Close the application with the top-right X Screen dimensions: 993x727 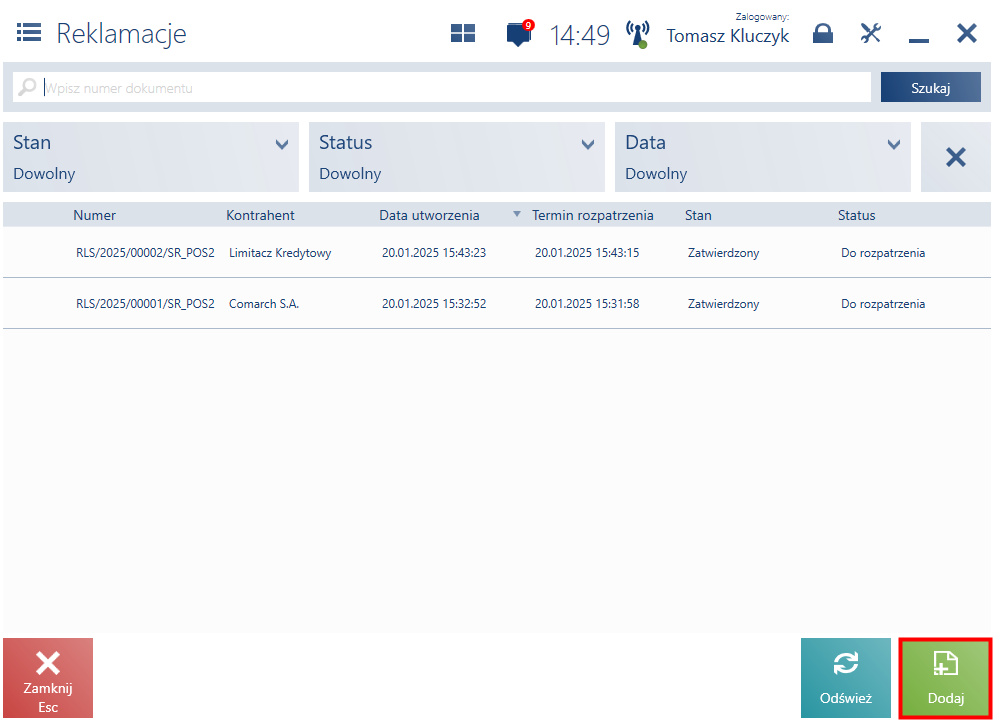[966, 33]
